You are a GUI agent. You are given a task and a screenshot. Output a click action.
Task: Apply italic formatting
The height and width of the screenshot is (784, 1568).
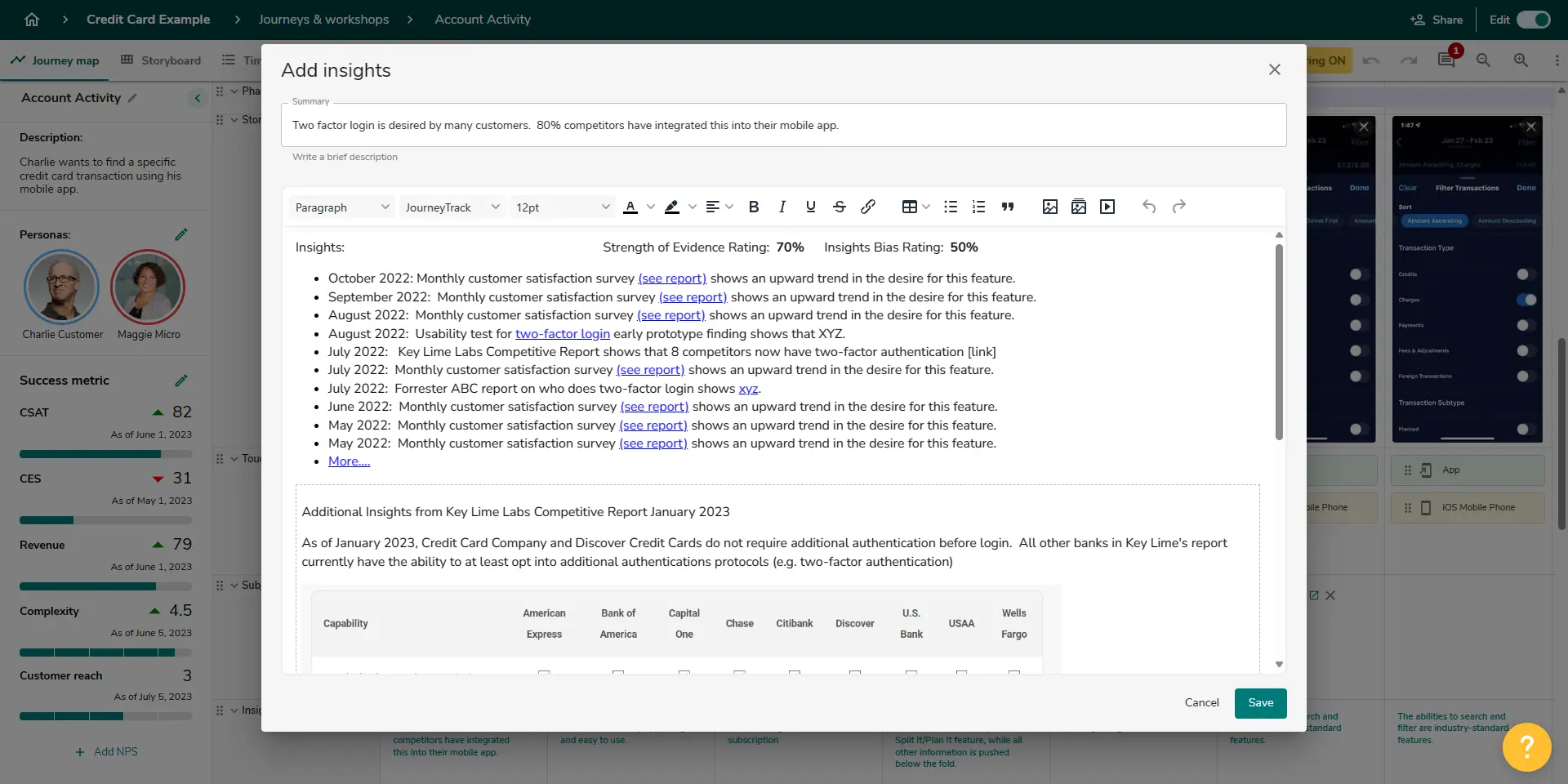click(782, 207)
